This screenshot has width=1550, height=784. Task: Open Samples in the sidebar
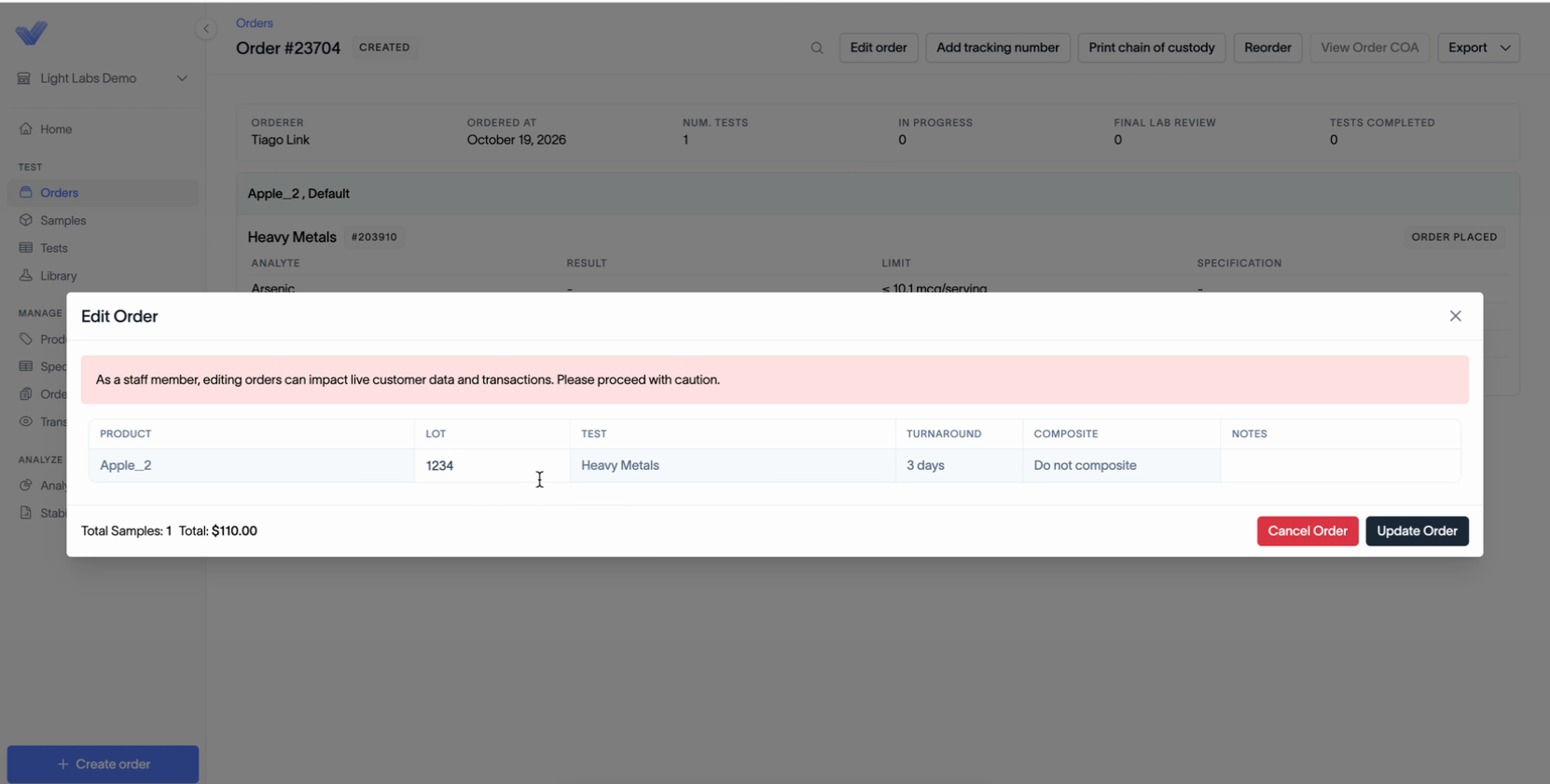tap(103, 220)
